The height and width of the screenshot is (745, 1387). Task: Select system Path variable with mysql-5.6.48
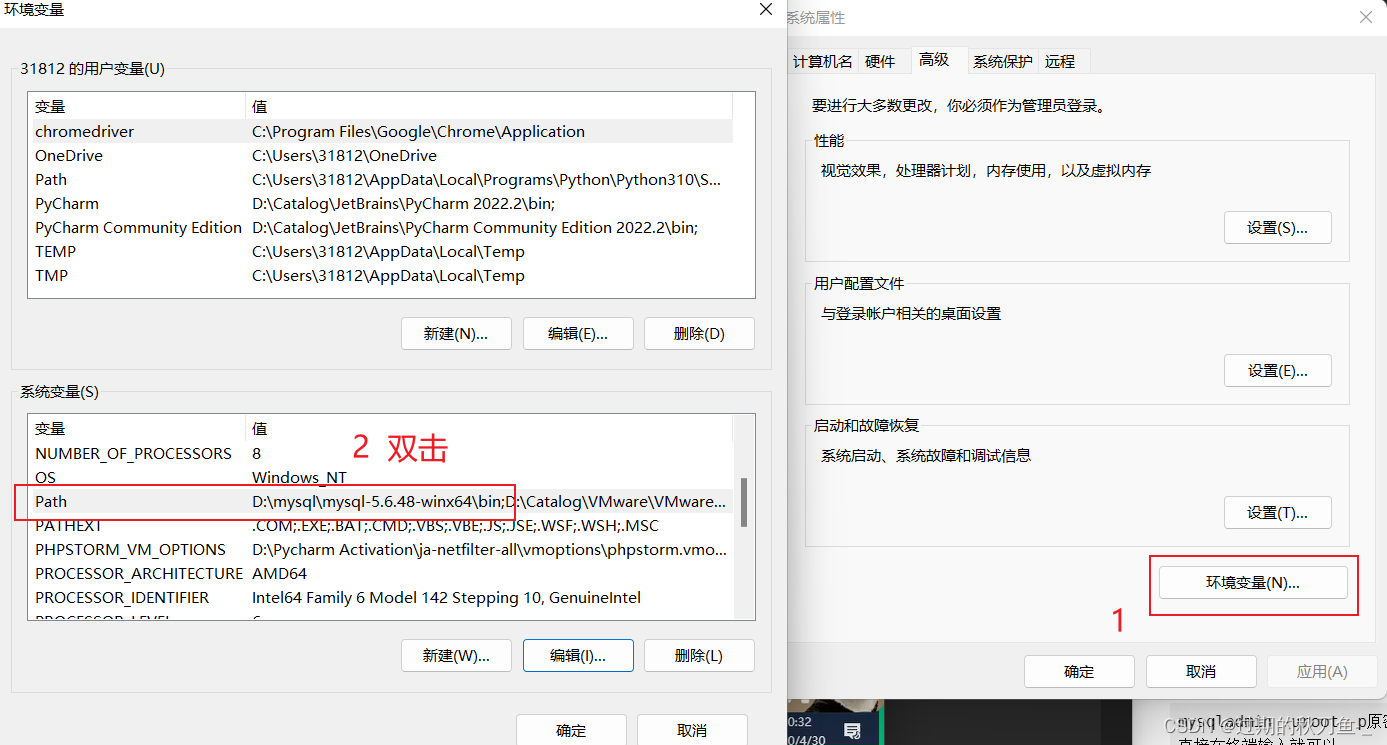pos(380,501)
